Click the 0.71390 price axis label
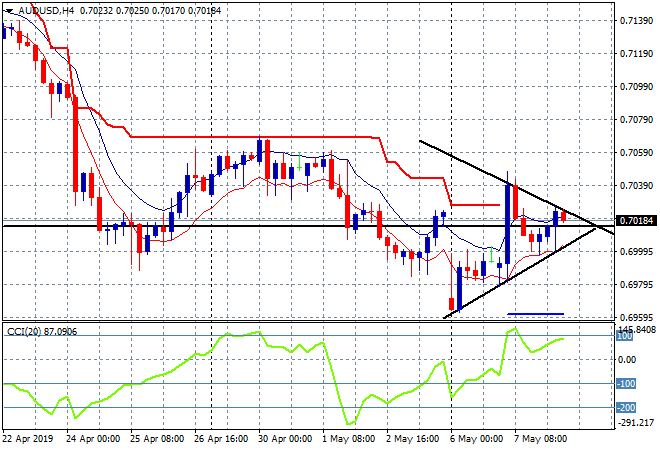 tap(636, 21)
